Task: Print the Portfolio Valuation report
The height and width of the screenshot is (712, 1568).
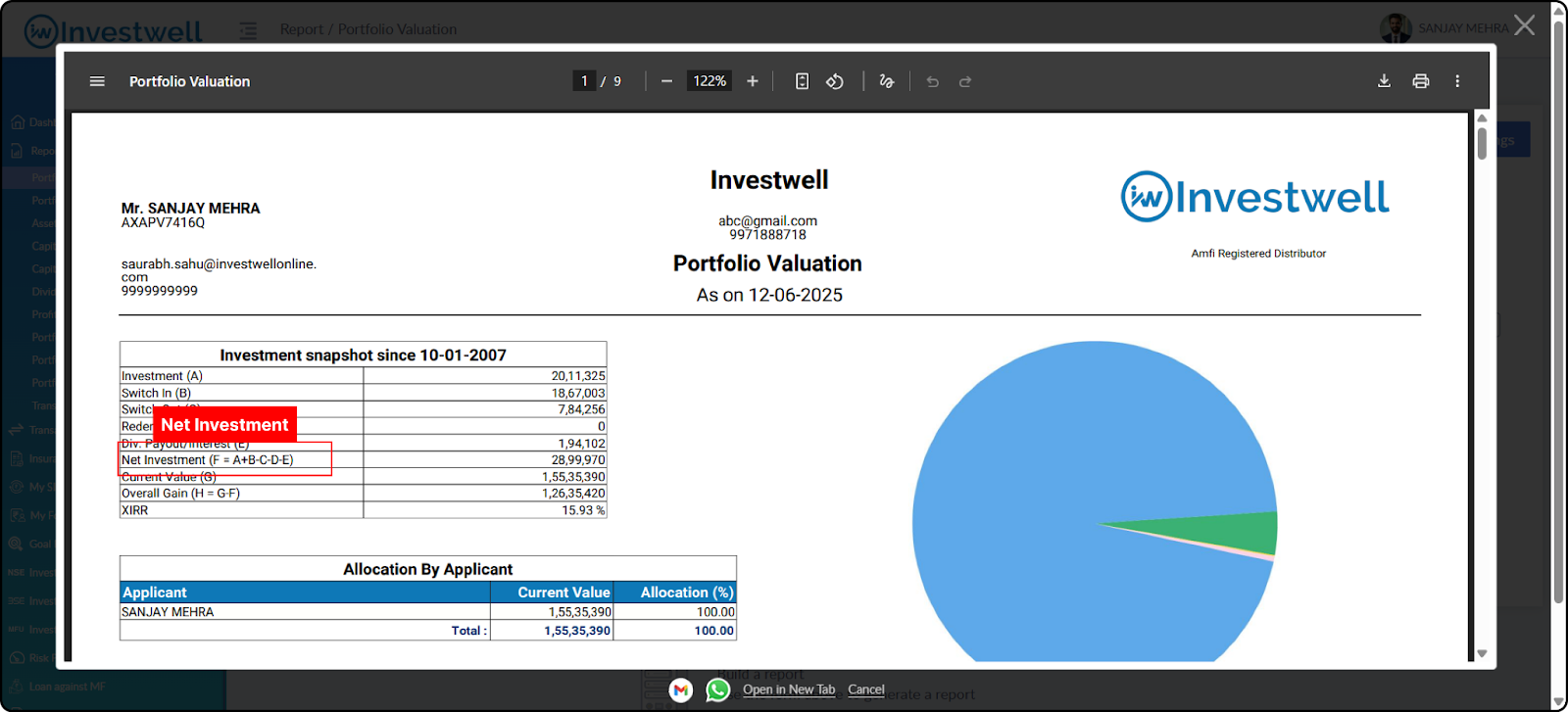Action: pos(1421,81)
